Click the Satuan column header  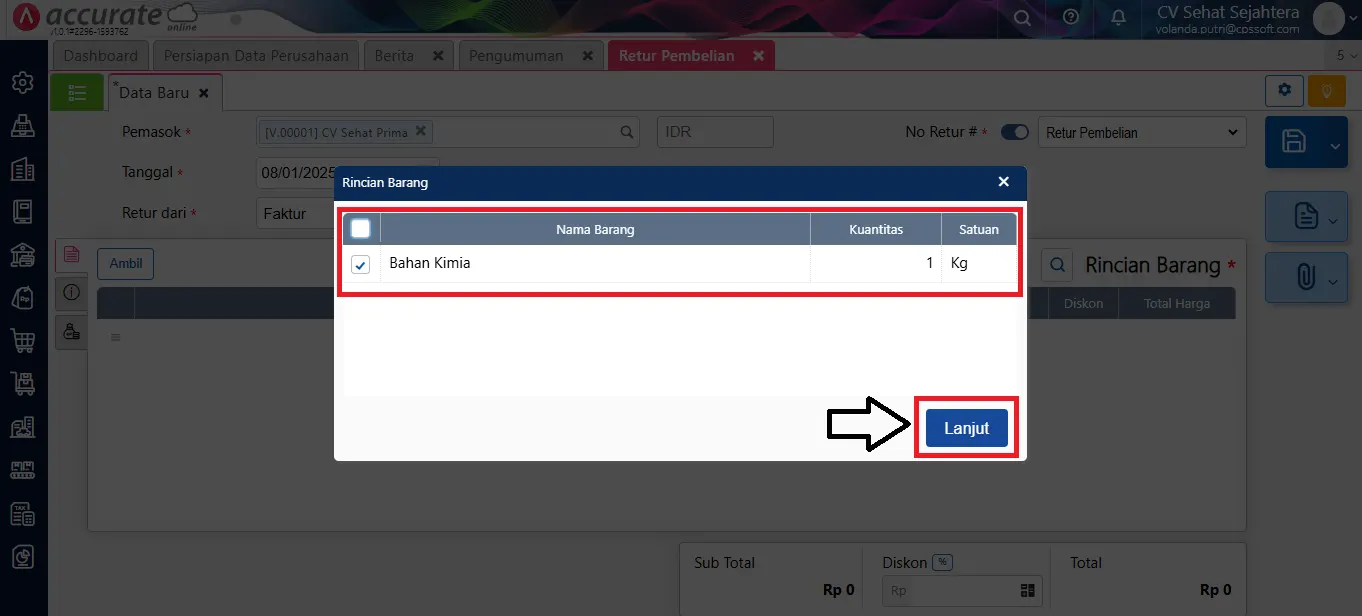(x=979, y=229)
